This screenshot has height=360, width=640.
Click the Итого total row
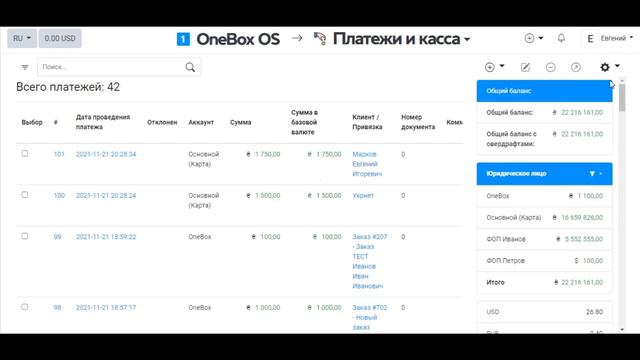(x=544, y=282)
